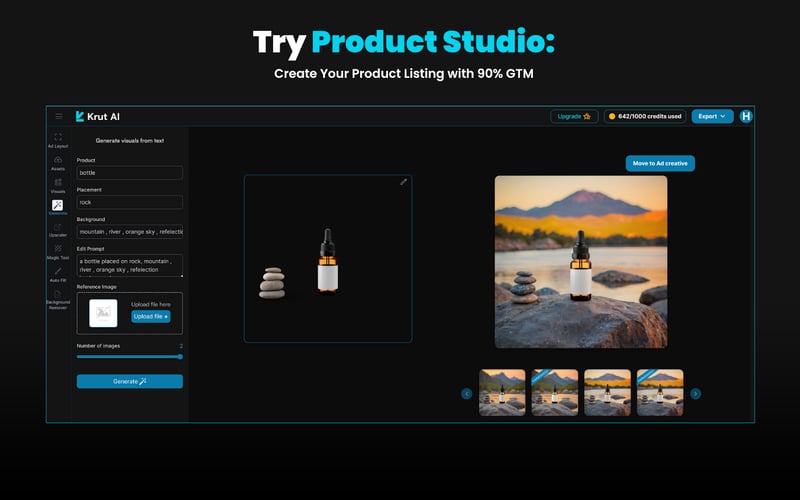Select the fourth generated result thumbnail
Viewport: 800px width, 500px height.
pos(660,392)
